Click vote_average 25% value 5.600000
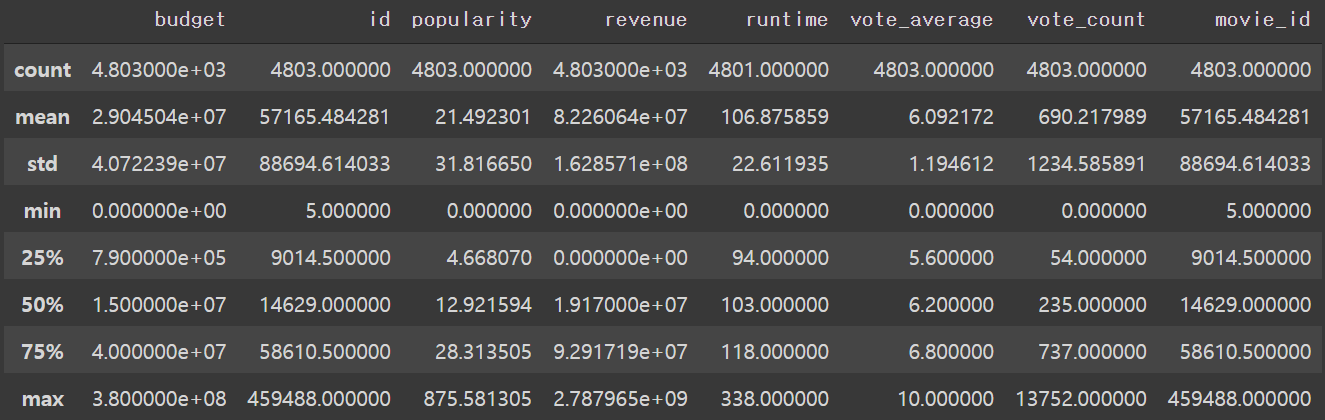This screenshot has height=420, width=1325. (x=952, y=258)
